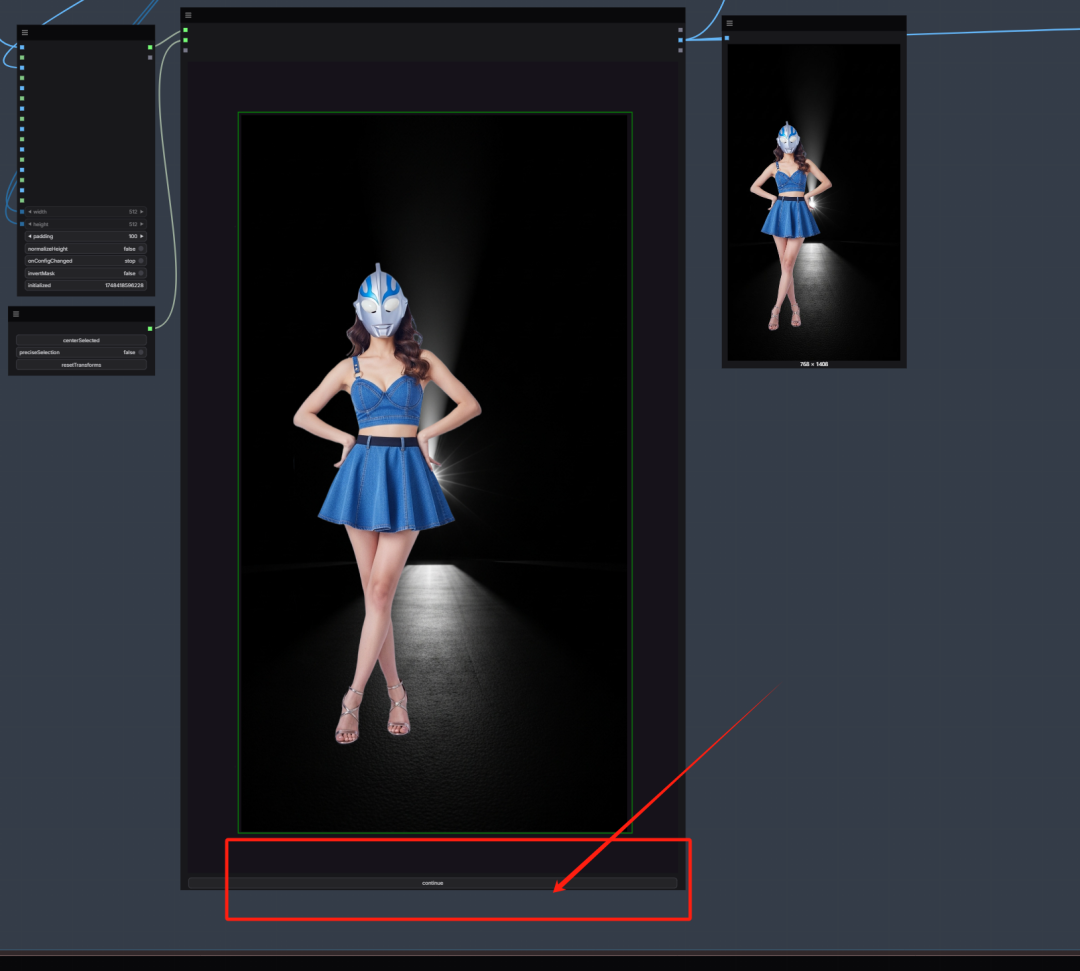Click the gray input port on the canvas node

click(185, 50)
